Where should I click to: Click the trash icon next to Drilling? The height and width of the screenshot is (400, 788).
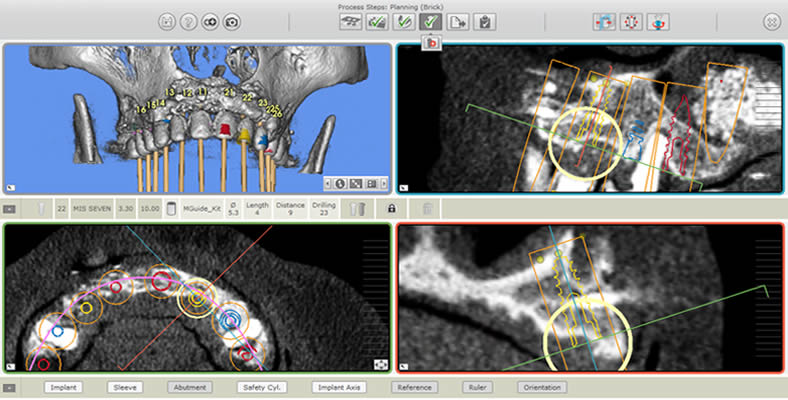tap(357, 208)
